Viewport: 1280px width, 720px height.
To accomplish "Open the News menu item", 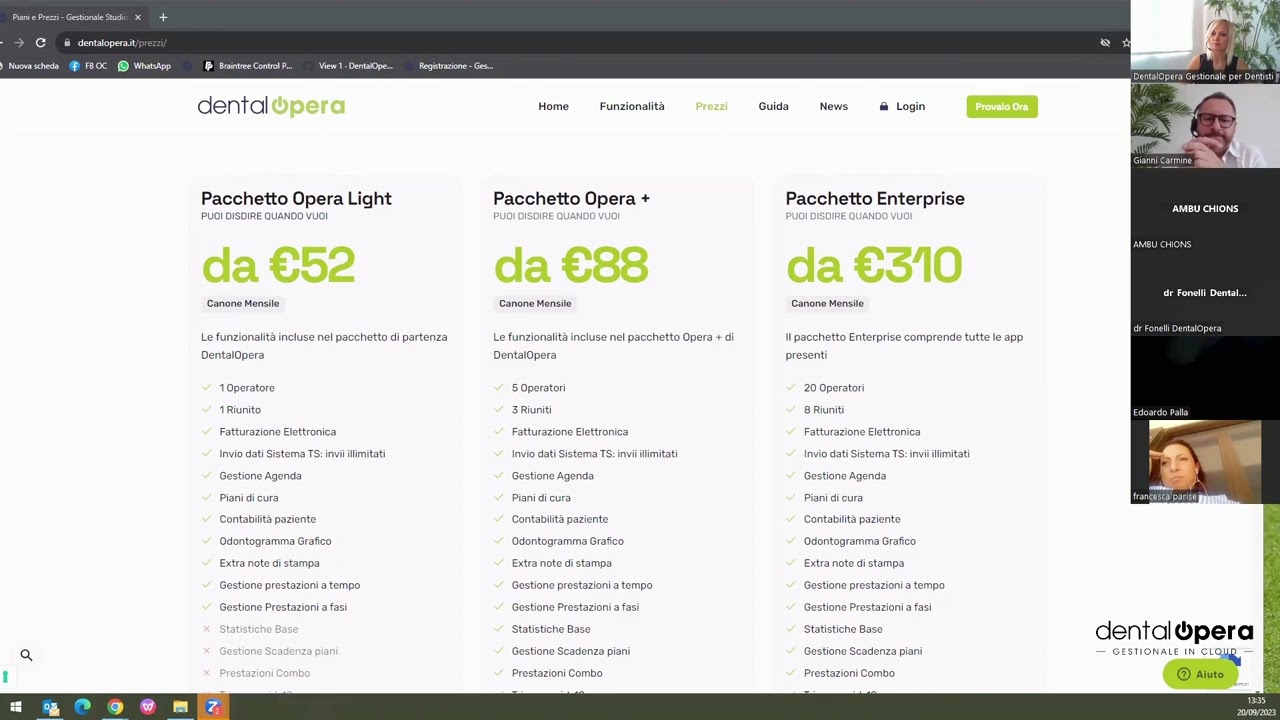I will (x=833, y=106).
